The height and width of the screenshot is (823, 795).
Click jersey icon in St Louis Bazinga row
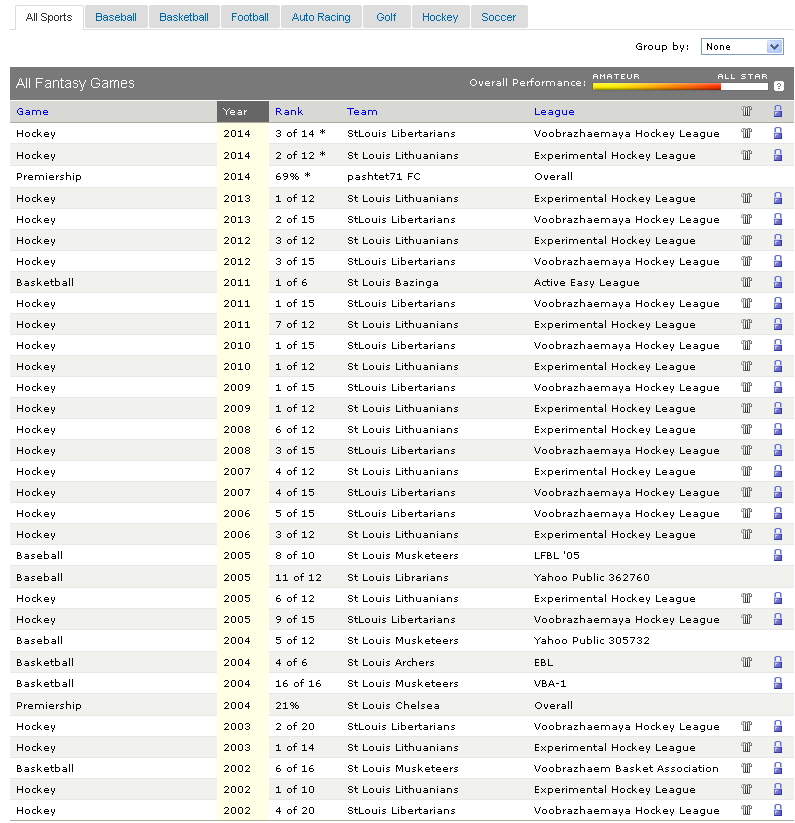click(746, 282)
